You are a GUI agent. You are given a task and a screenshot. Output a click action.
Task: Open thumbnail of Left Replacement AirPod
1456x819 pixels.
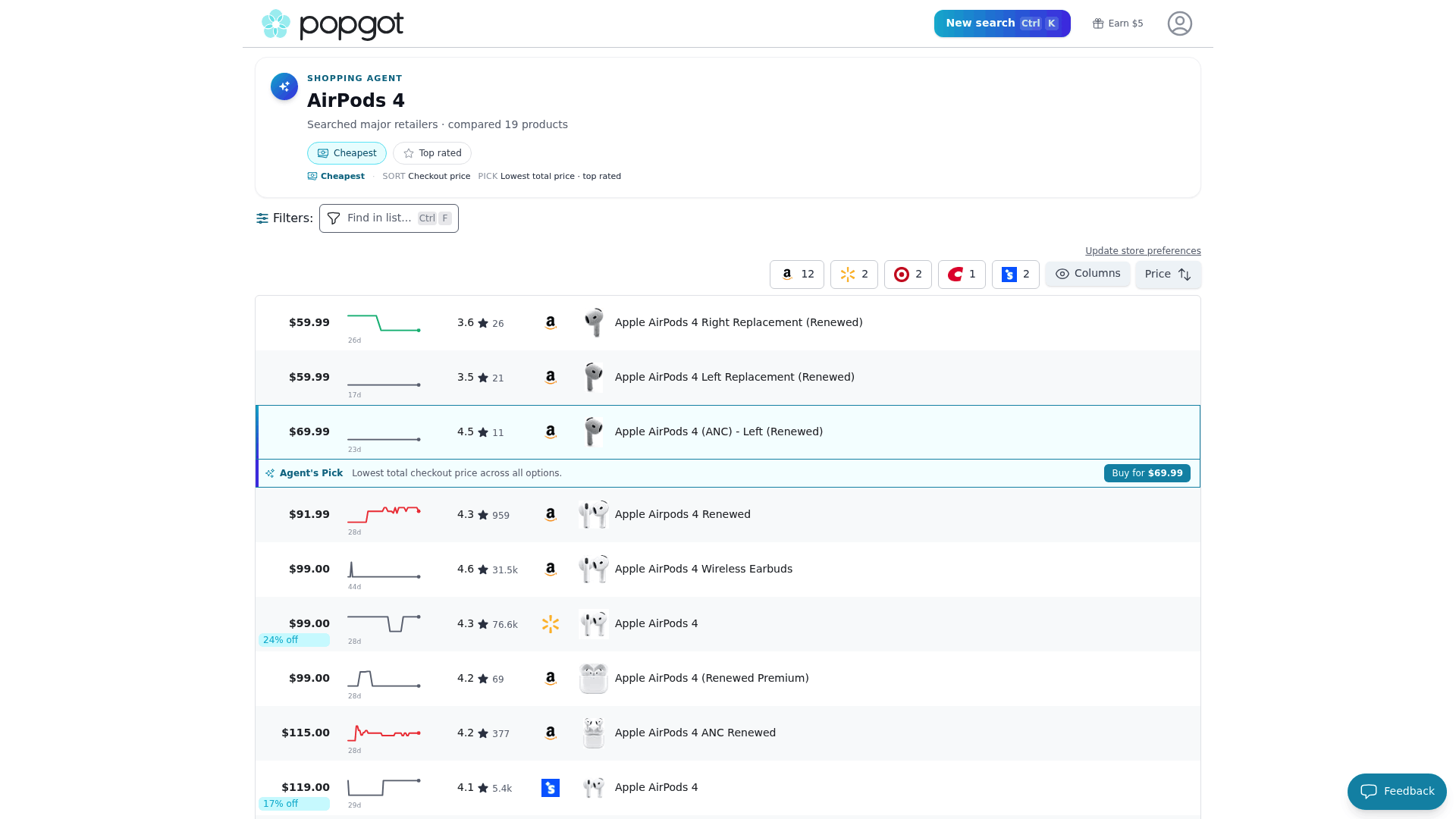[594, 378]
